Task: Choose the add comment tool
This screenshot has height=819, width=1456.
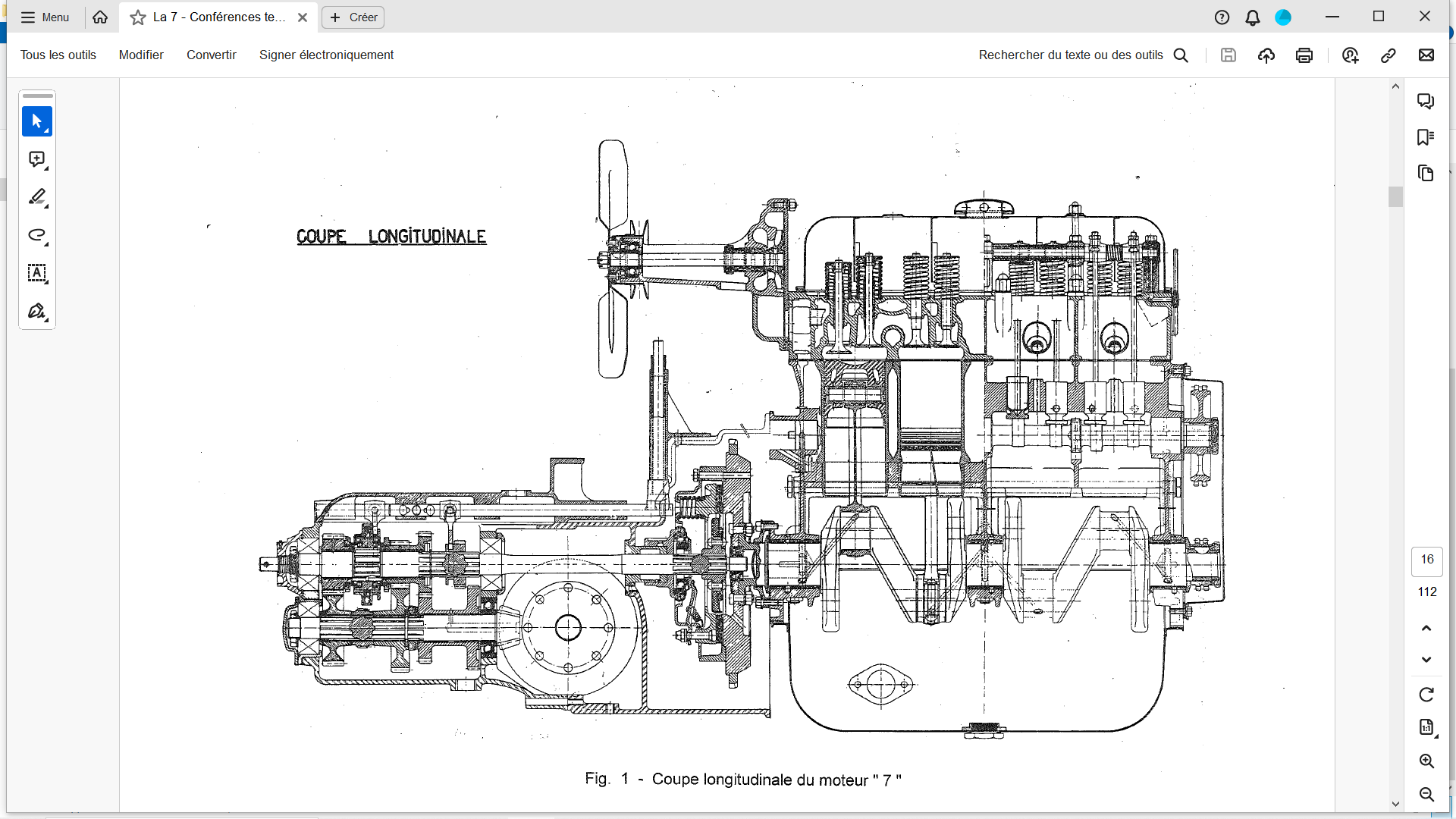Action: (37, 159)
